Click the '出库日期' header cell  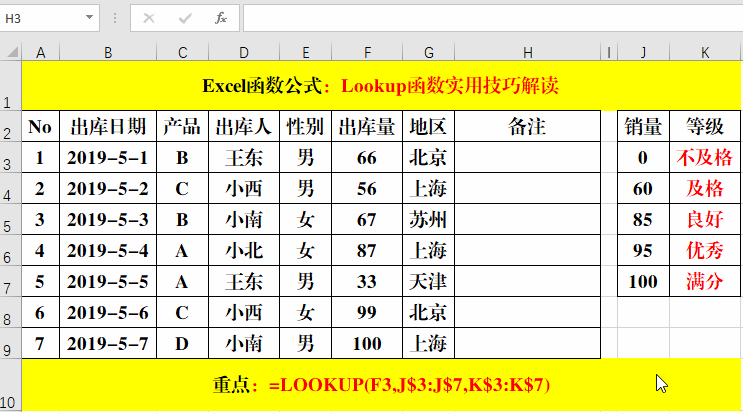click(108, 127)
